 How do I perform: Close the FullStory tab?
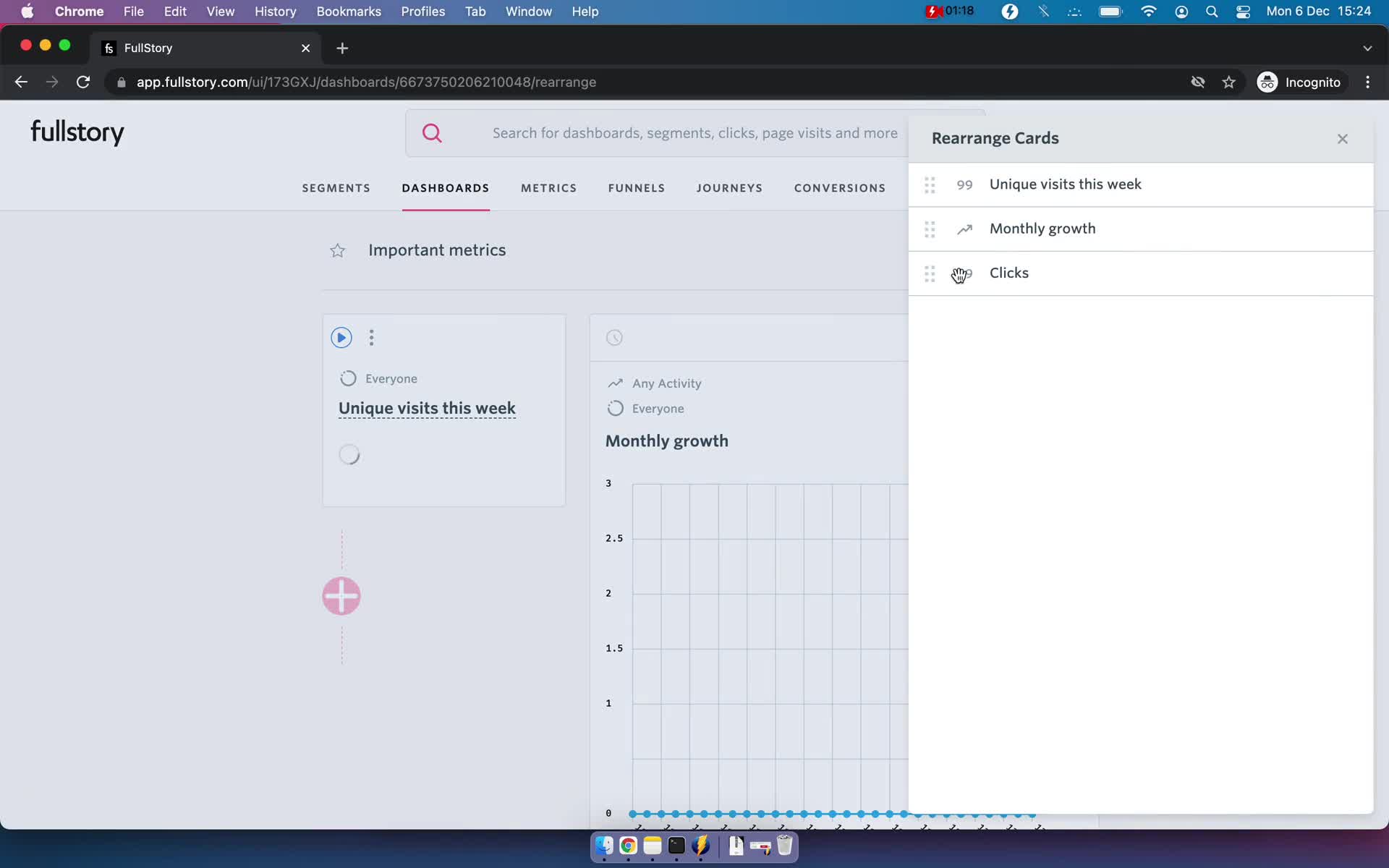305,48
